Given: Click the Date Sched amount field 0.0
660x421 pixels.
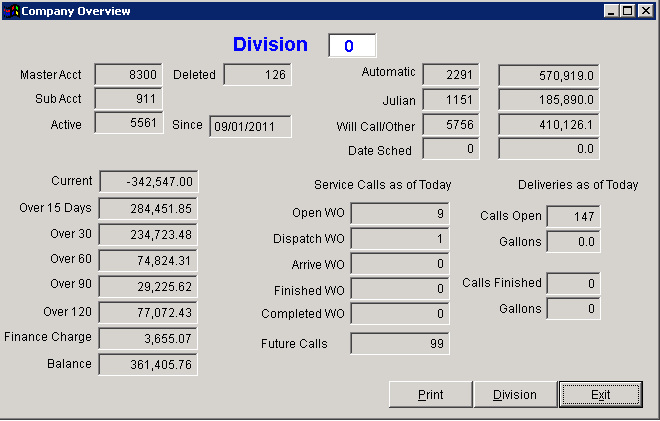Looking at the screenshot, I should (548, 149).
